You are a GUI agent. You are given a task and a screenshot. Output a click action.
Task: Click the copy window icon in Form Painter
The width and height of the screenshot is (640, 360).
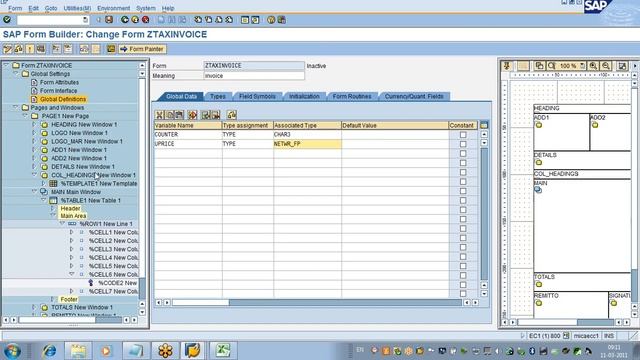coord(539,66)
